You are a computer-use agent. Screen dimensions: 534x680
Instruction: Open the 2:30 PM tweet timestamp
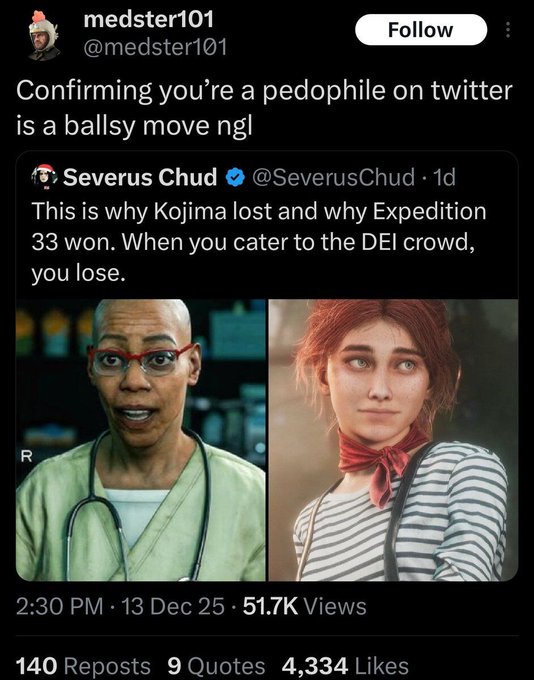[59, 606]
